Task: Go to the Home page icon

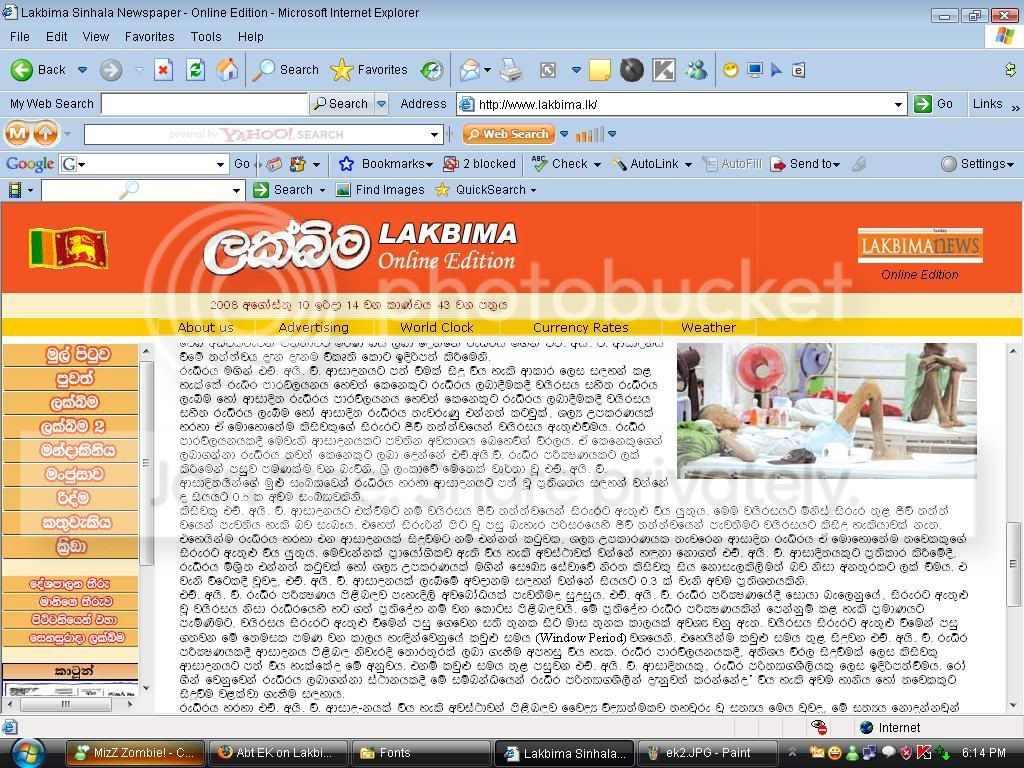Action: (227, 69)
